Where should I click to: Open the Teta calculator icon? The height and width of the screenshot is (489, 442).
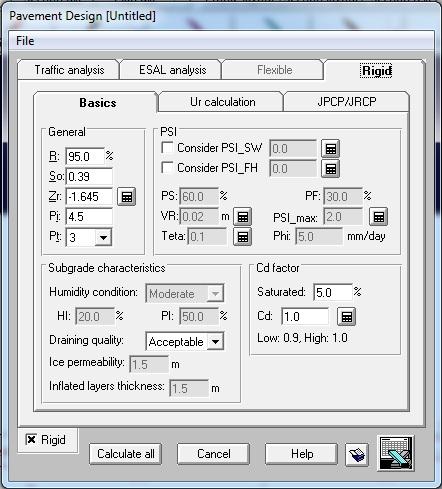point(242,237)
